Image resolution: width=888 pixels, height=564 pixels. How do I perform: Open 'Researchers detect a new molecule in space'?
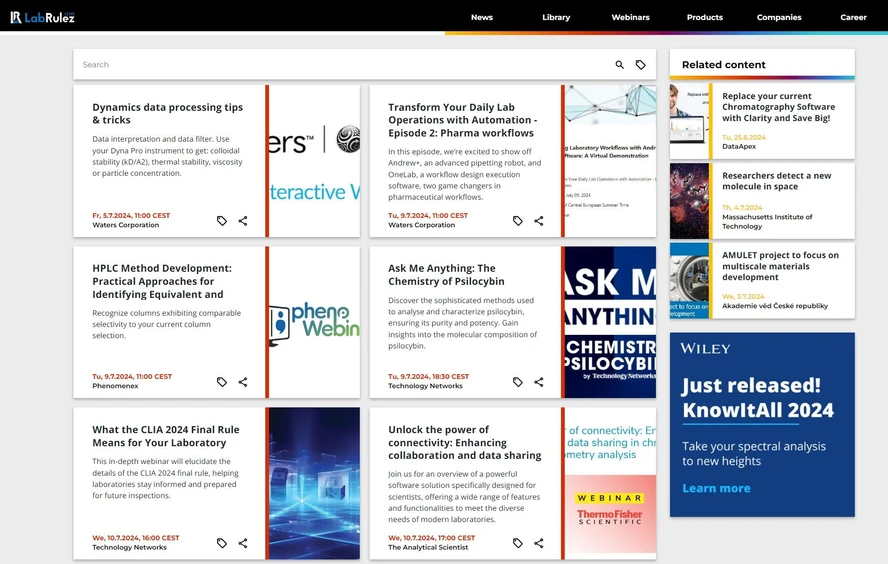click(777, 181)
